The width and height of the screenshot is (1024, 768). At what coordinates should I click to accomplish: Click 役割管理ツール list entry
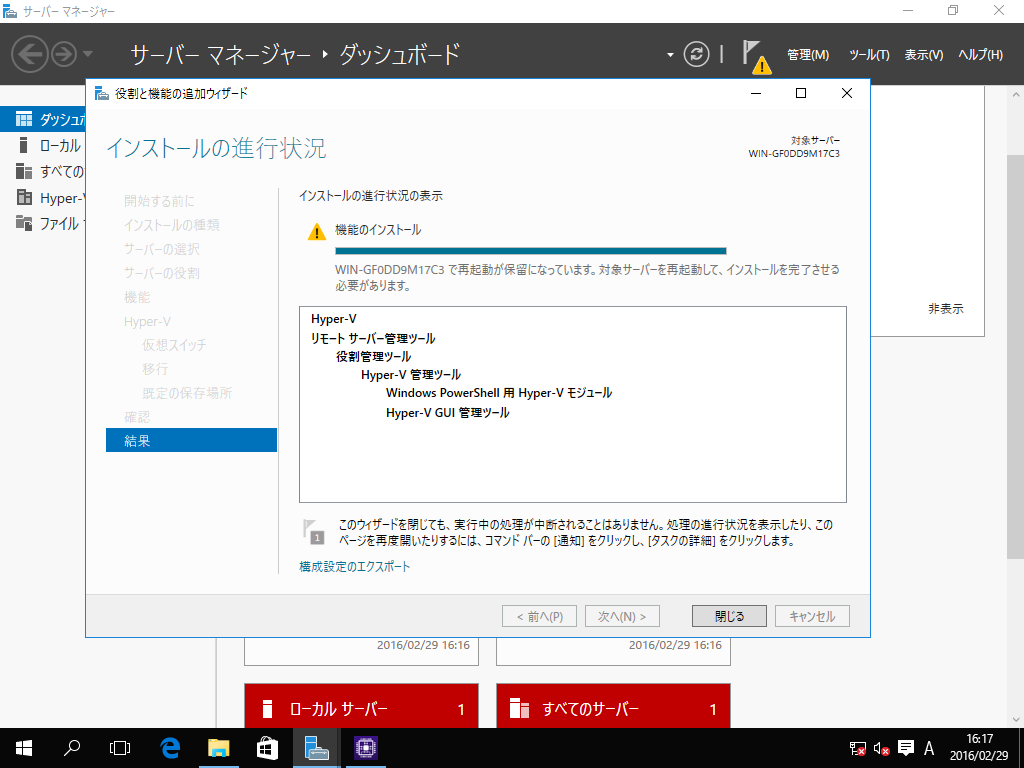coord(374,357)
